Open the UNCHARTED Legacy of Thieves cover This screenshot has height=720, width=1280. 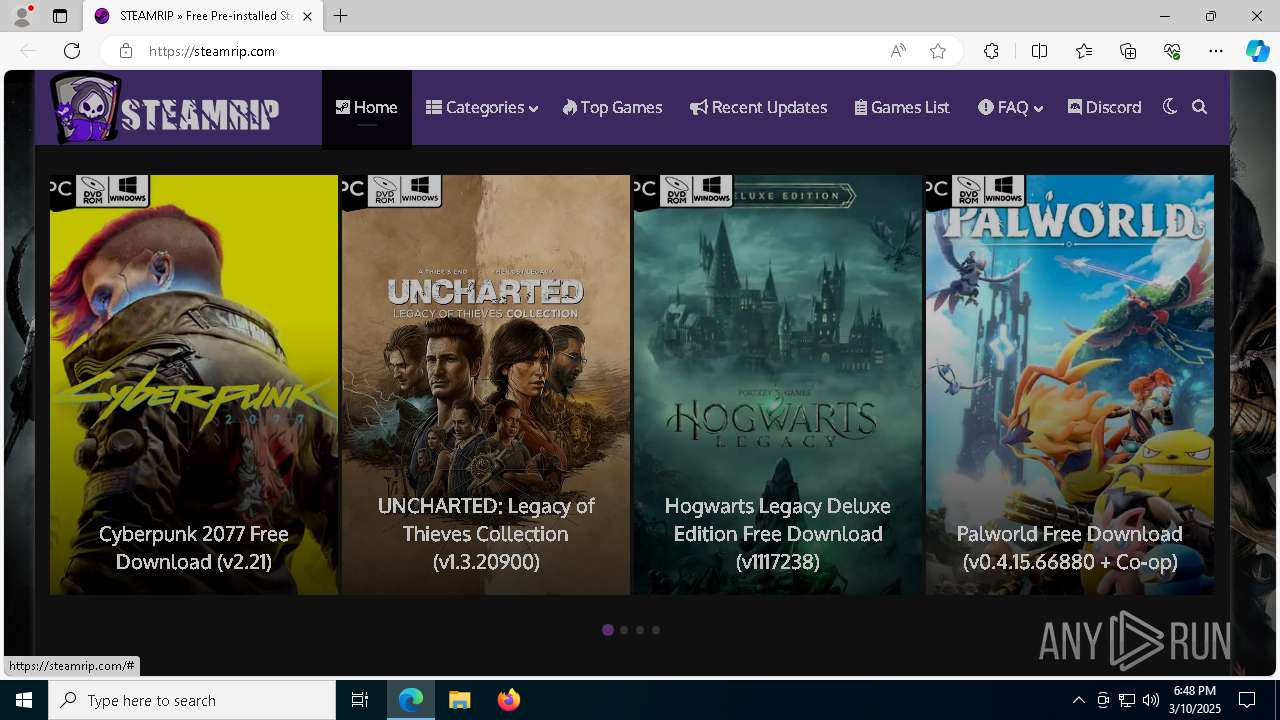point(486,385)
